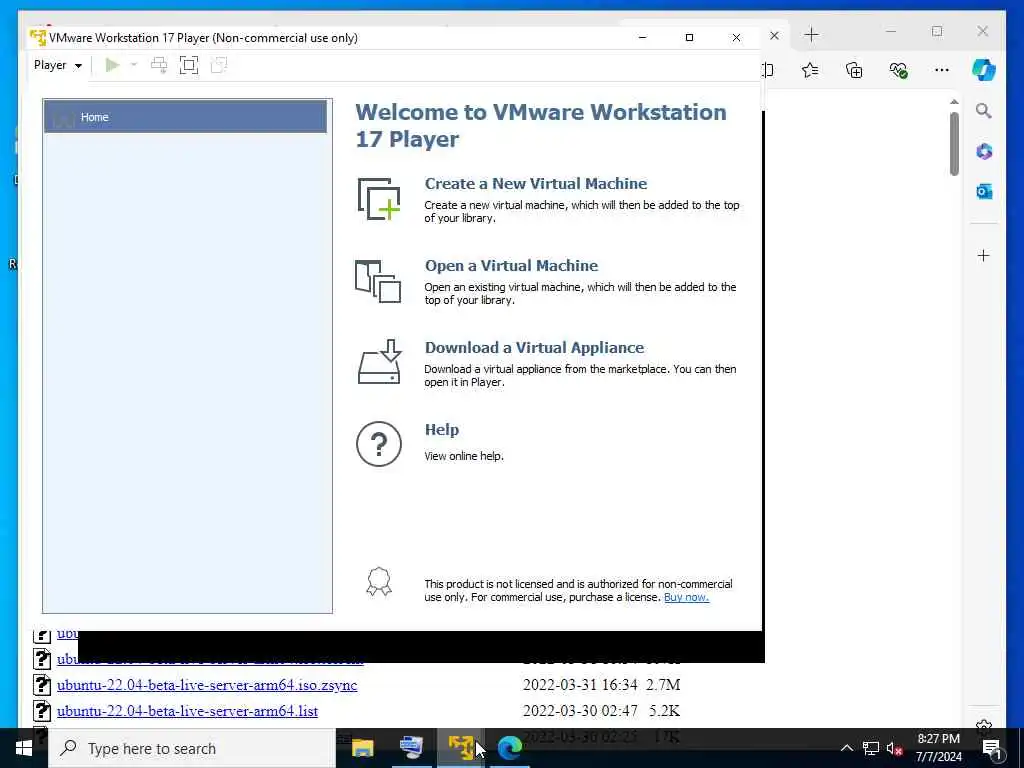Image resolution: width=1024 pixels, height=768 pixels.
Task: Open File Explorer from the taskbar
Action: (x=362, y=748)
